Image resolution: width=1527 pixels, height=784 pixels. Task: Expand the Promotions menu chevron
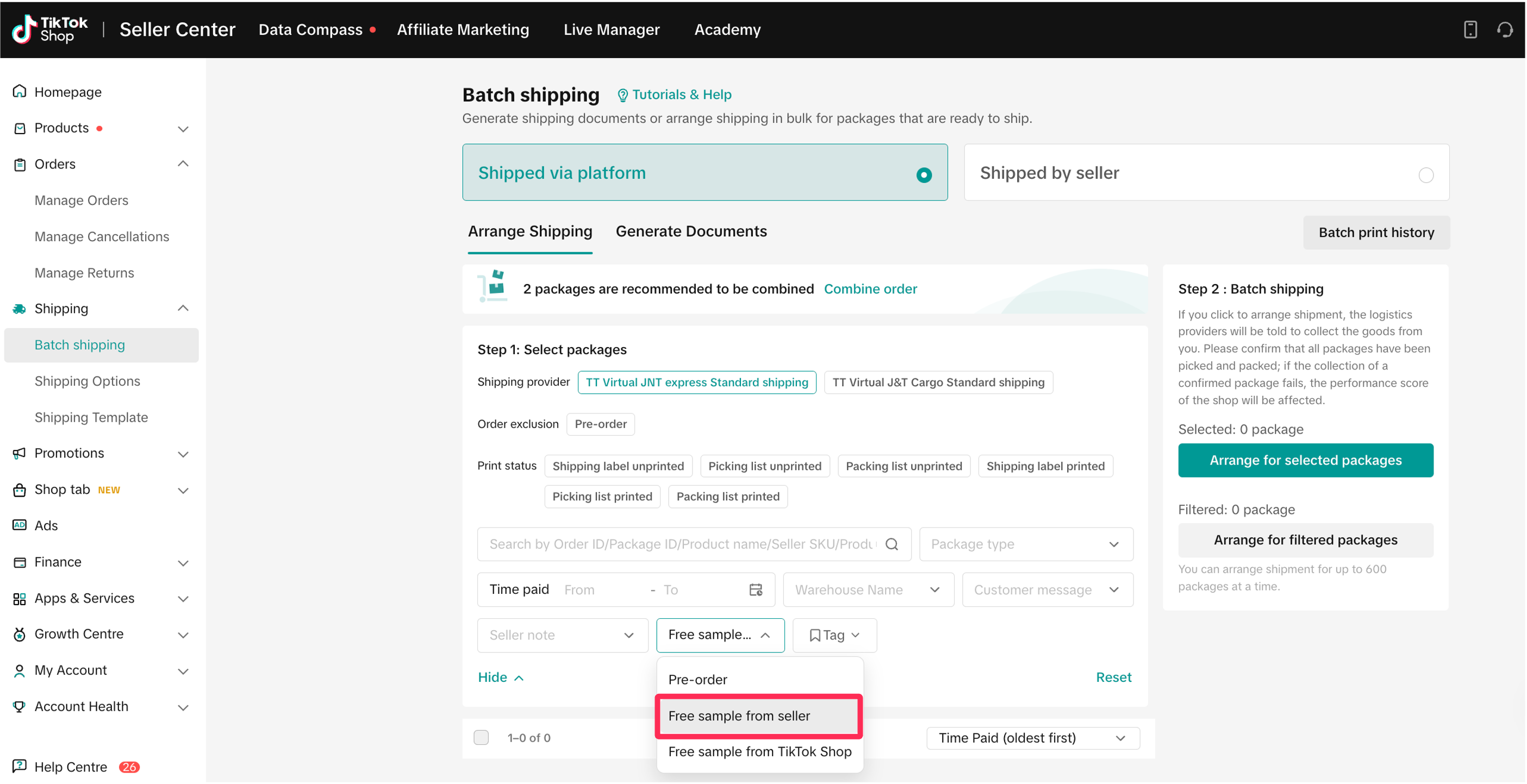pyautogui.click(x=183, y=454)
